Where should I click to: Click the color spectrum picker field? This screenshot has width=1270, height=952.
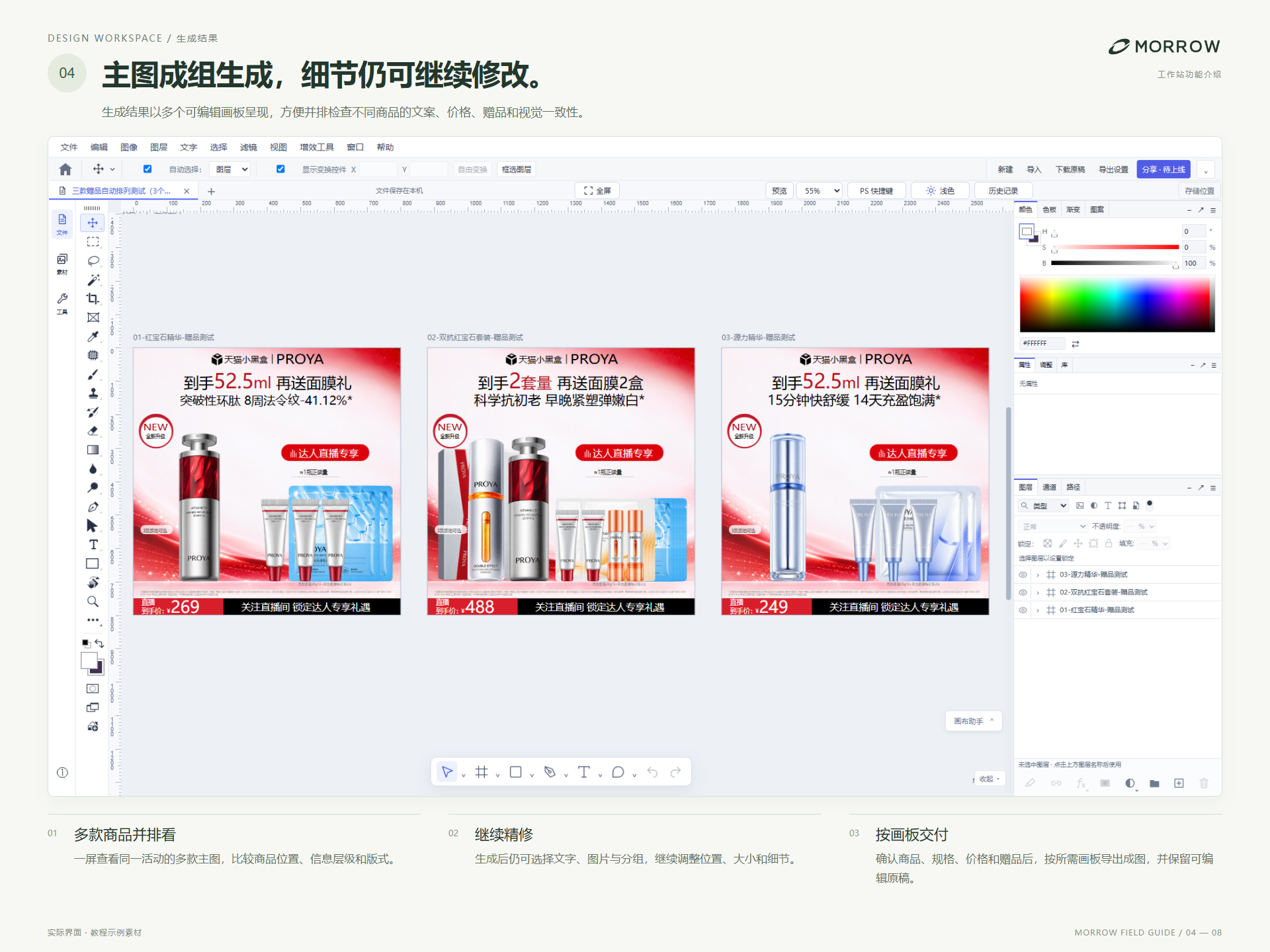(x=1117, y=304)
